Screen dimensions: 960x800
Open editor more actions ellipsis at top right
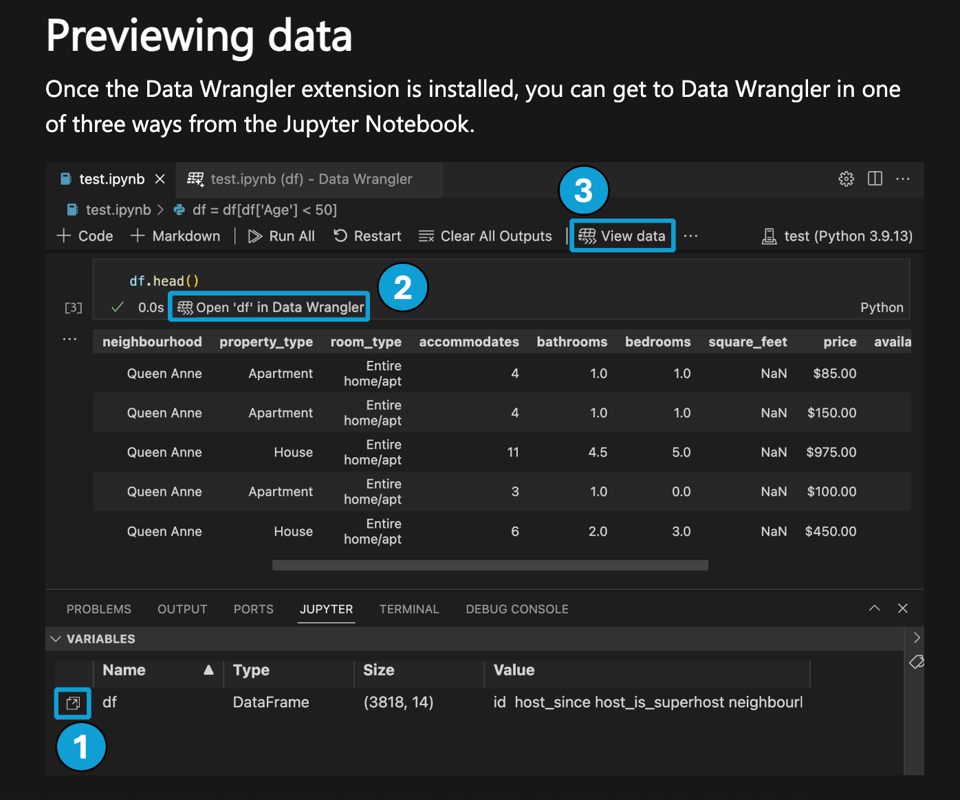[x=903, y=179]
